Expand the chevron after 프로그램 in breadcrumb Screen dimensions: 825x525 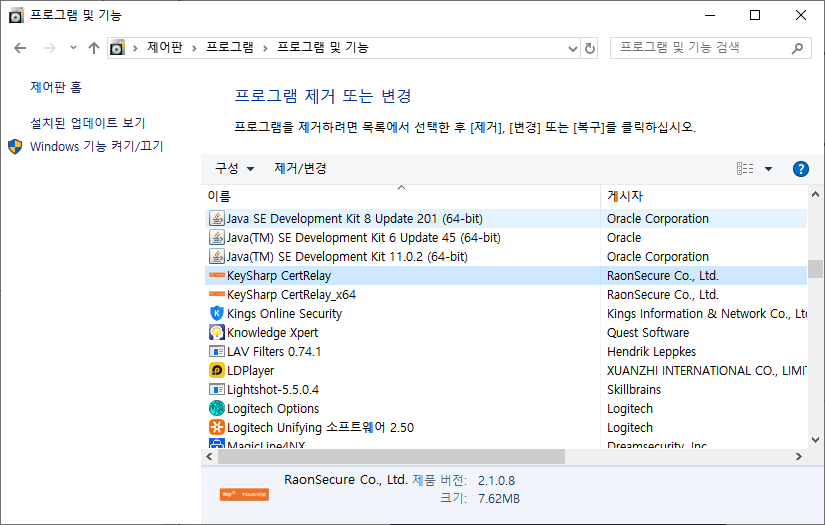(265, 48)
